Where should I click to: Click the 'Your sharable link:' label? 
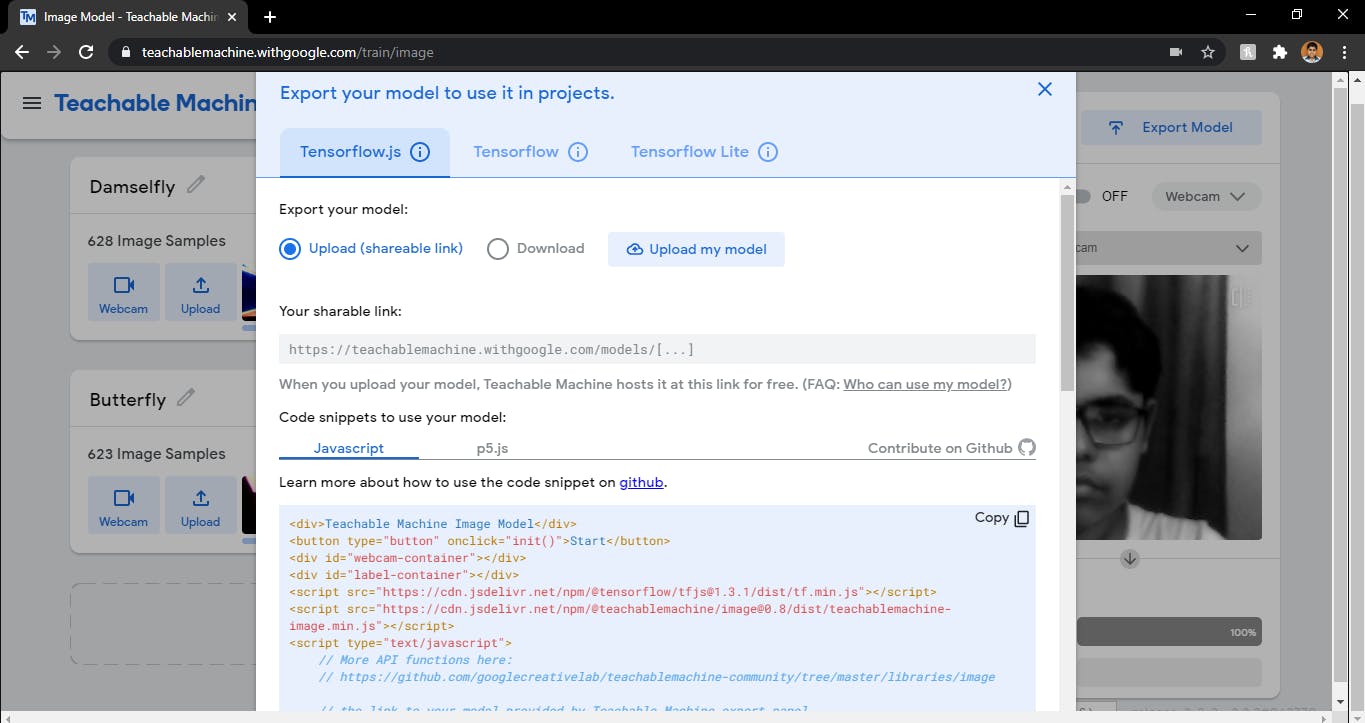click(340, 311)
